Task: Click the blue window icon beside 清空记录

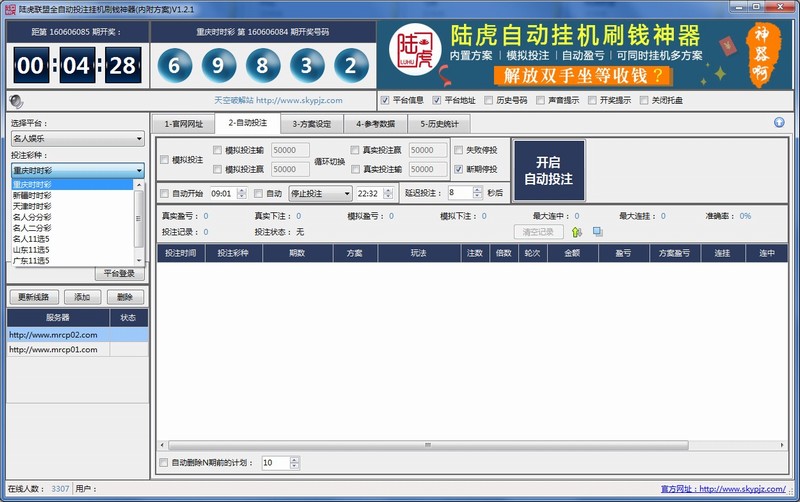Action: coord(598,232)
